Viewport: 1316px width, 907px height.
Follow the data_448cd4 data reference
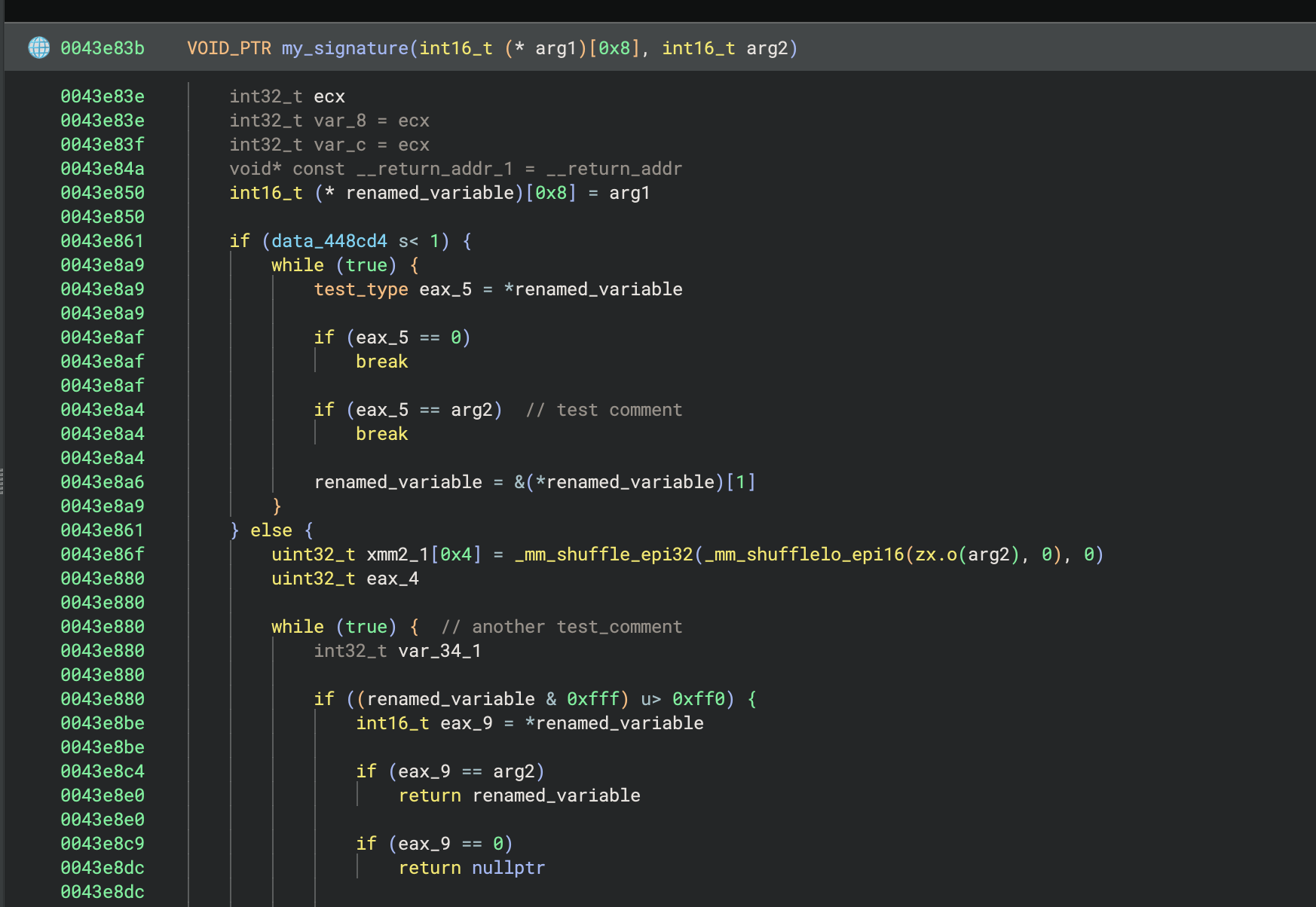[329, 241]
